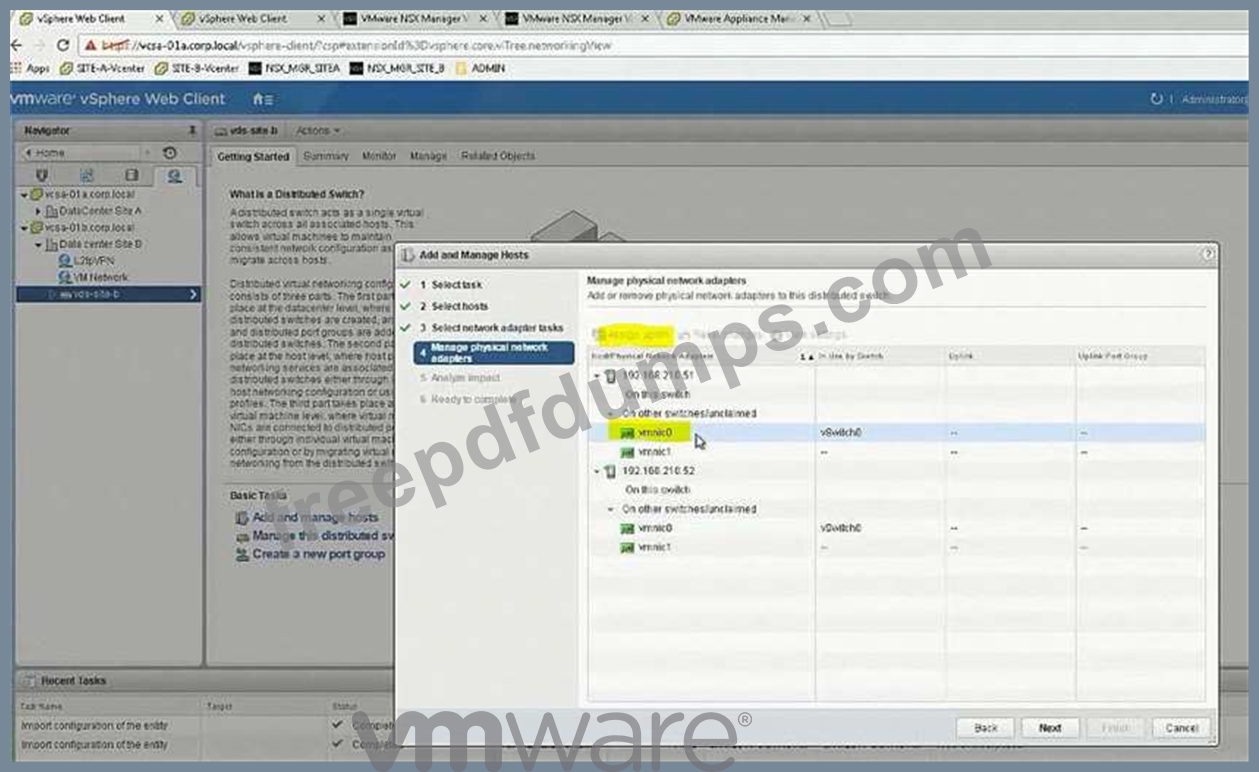Screen dimensions: 1259x772
Task: Open the NSX_MGR_SITEA bookmark
Action: [294, 68]
